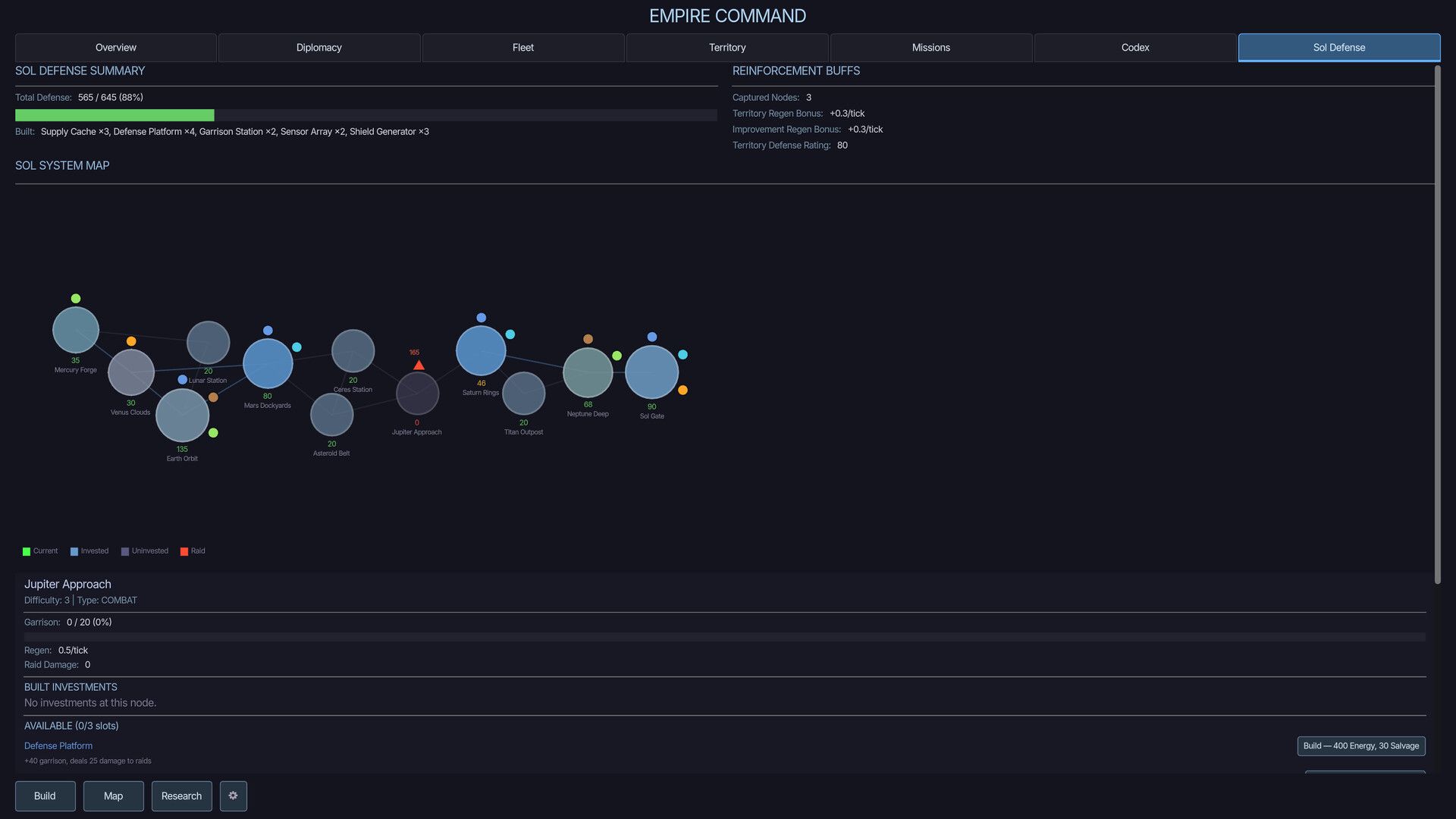1456x819 pixels.
Task: Switch to the Diplomacy tab
Action: pos(318,48)
